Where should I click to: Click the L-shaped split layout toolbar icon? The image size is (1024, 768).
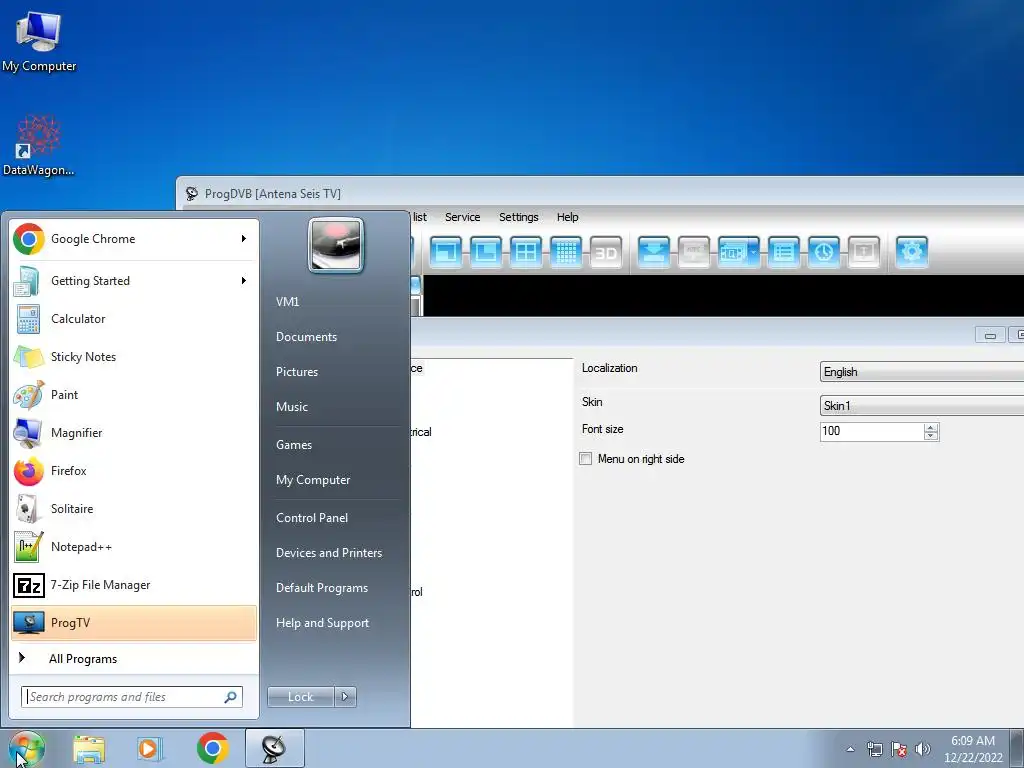(x=486, y=251)
